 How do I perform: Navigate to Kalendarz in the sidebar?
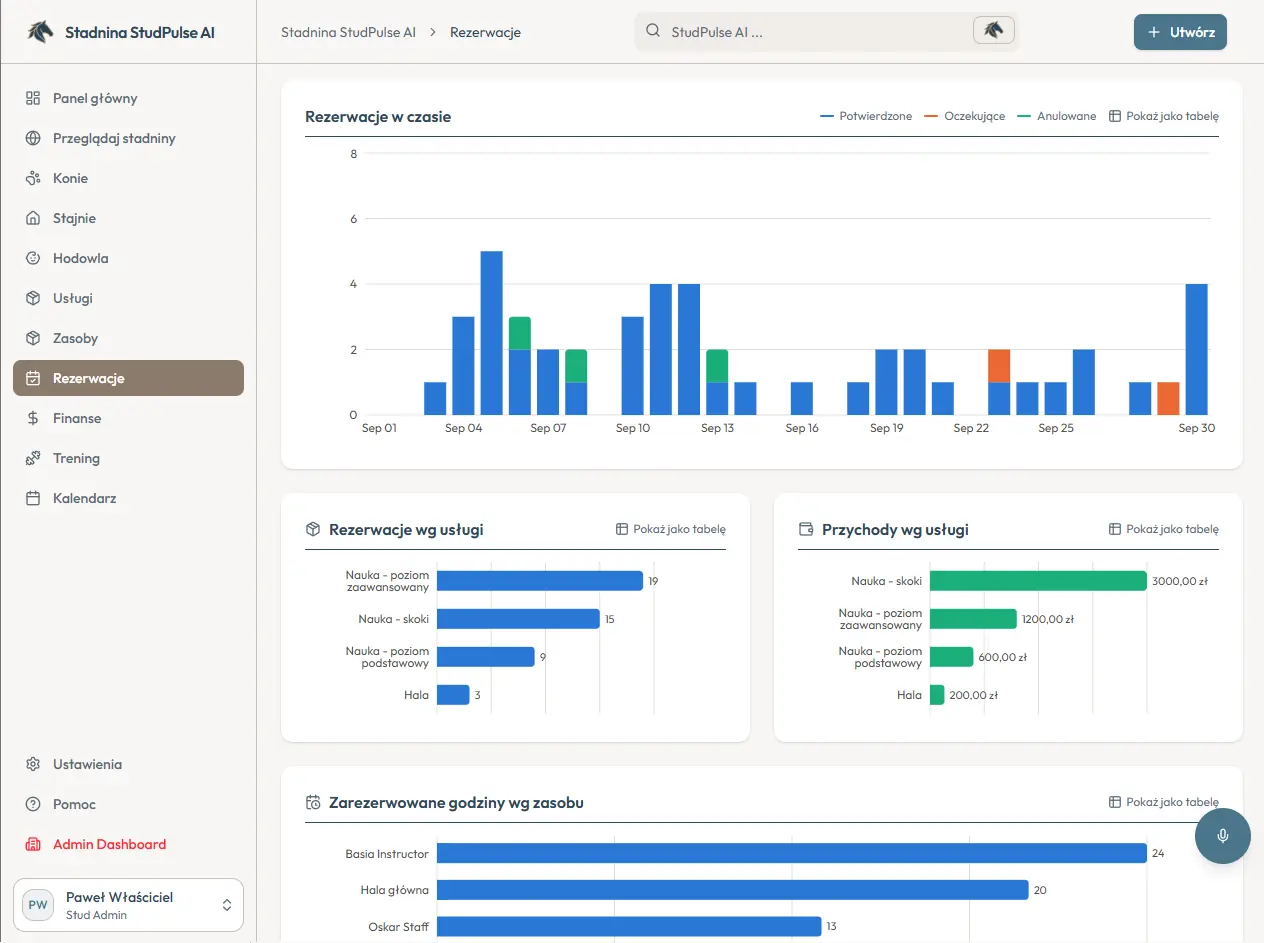pos(128,498)
